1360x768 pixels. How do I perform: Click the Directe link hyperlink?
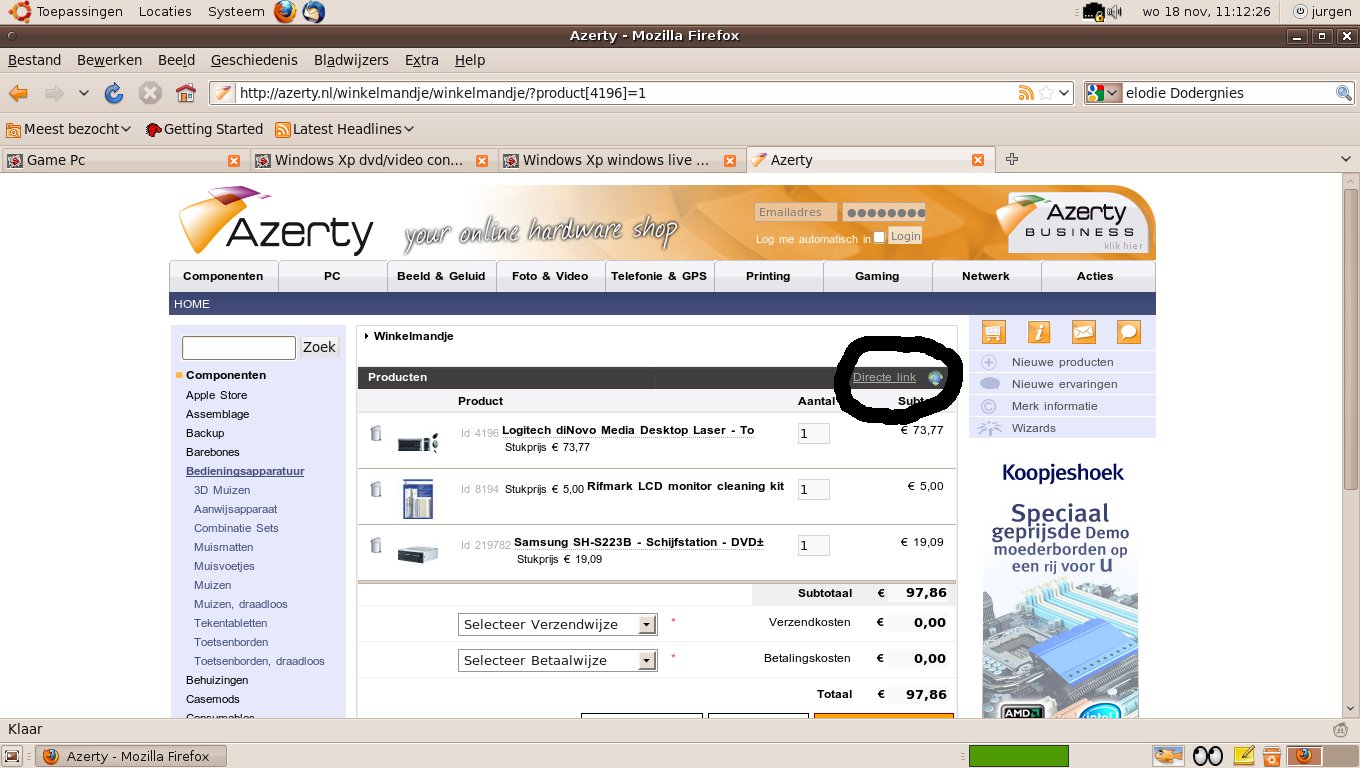coord(884,377)
